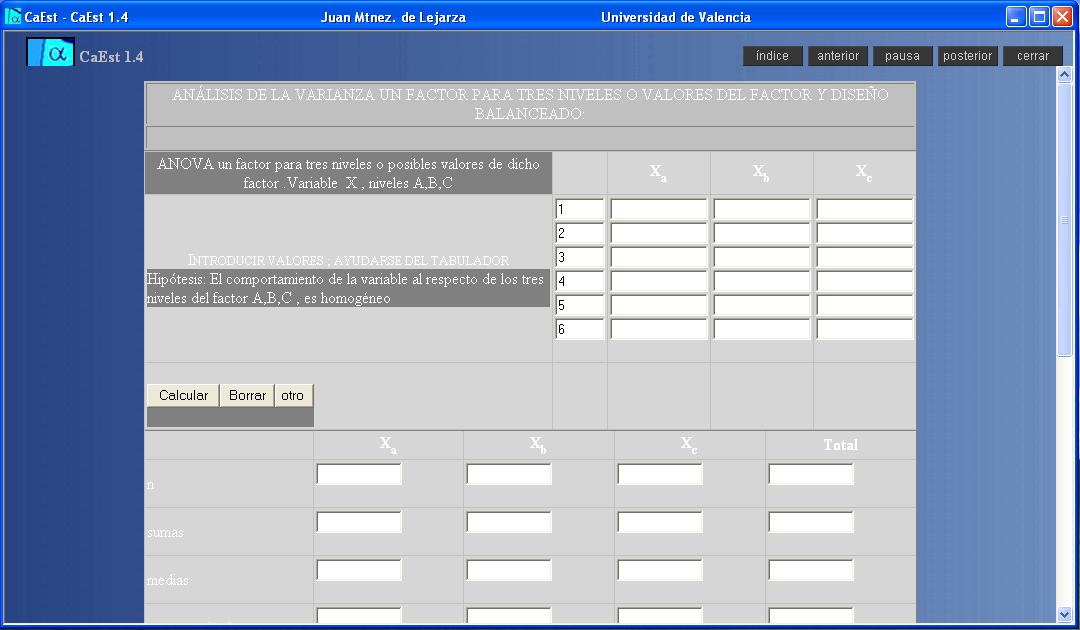Click the row number field showing 1

(x=579, y=209)
